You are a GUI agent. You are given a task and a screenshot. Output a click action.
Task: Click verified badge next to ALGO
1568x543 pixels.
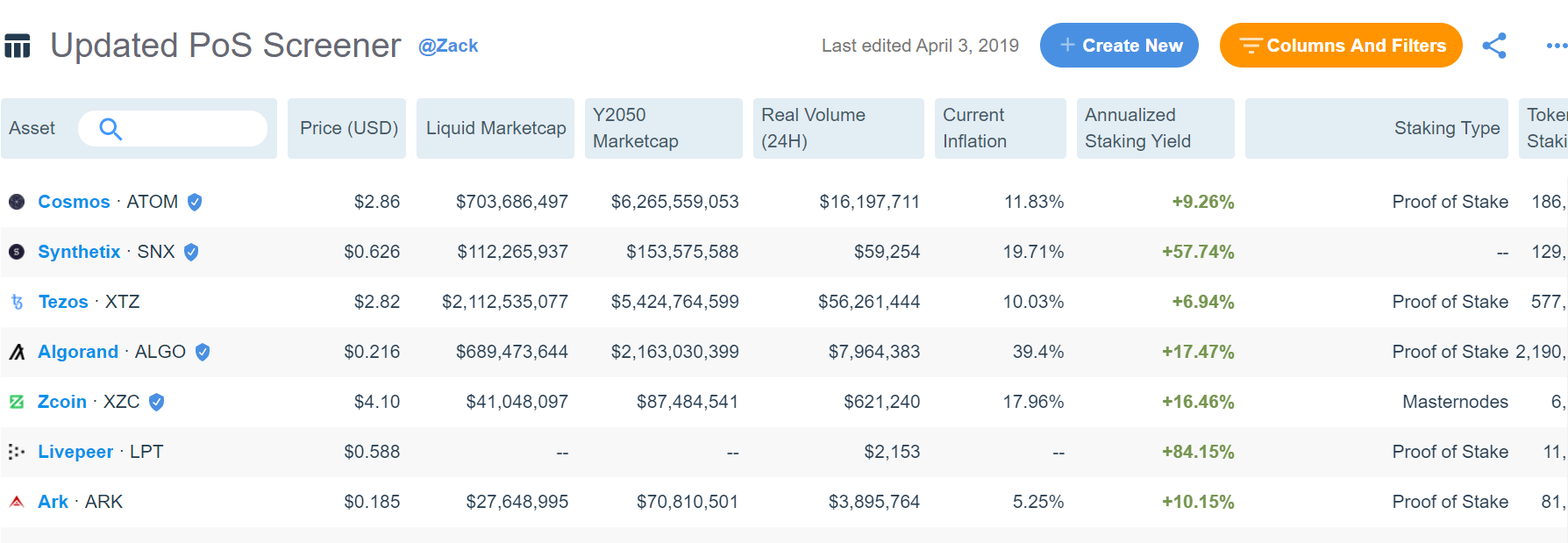point(203,352)
